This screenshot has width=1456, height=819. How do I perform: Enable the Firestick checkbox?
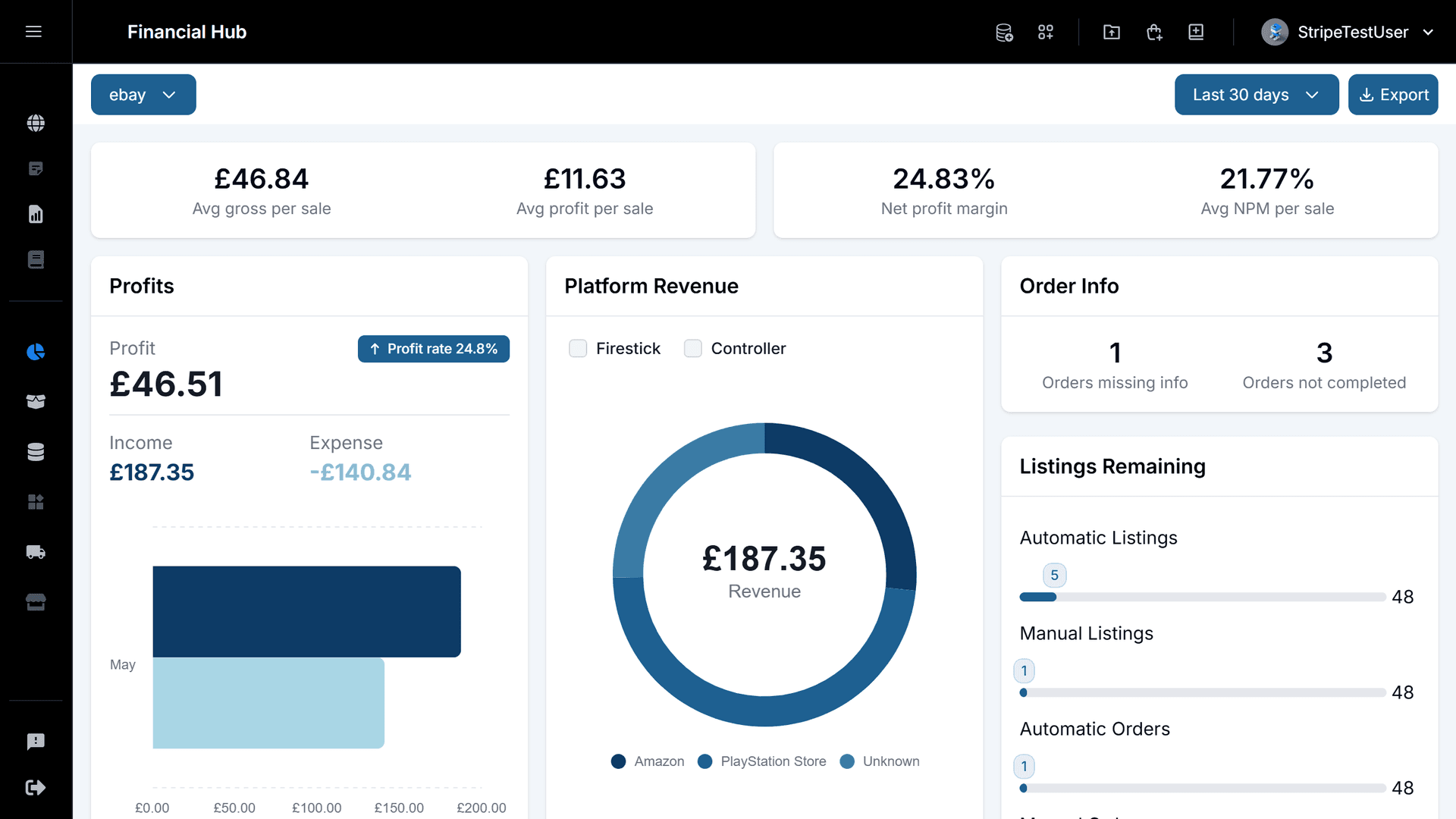point(579,348)
